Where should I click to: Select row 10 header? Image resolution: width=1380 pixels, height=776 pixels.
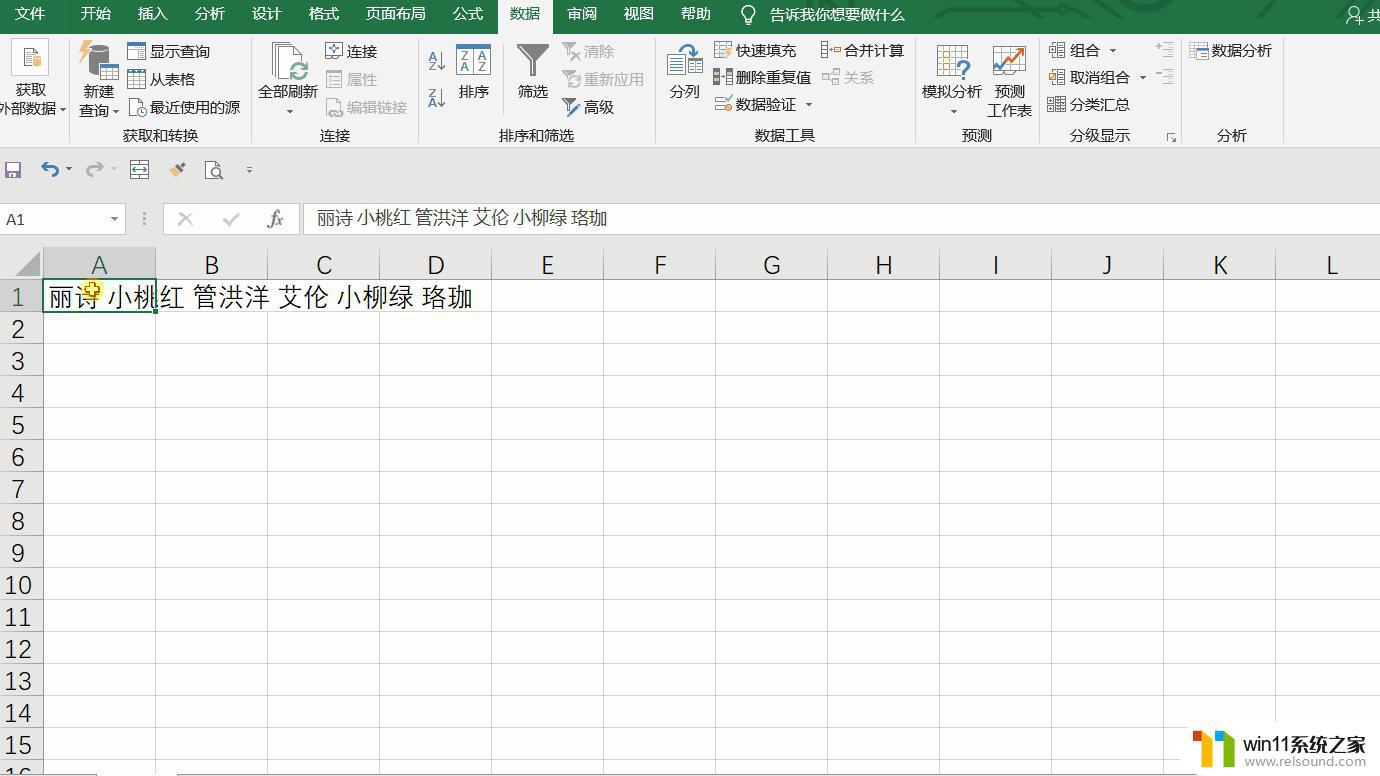pyautogui.click(x=21, y=584)
